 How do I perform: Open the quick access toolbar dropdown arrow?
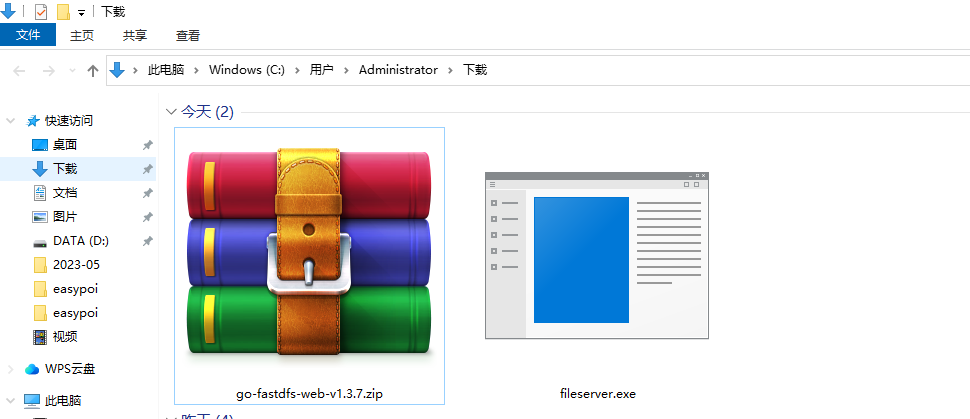click(x=81, y=13)
